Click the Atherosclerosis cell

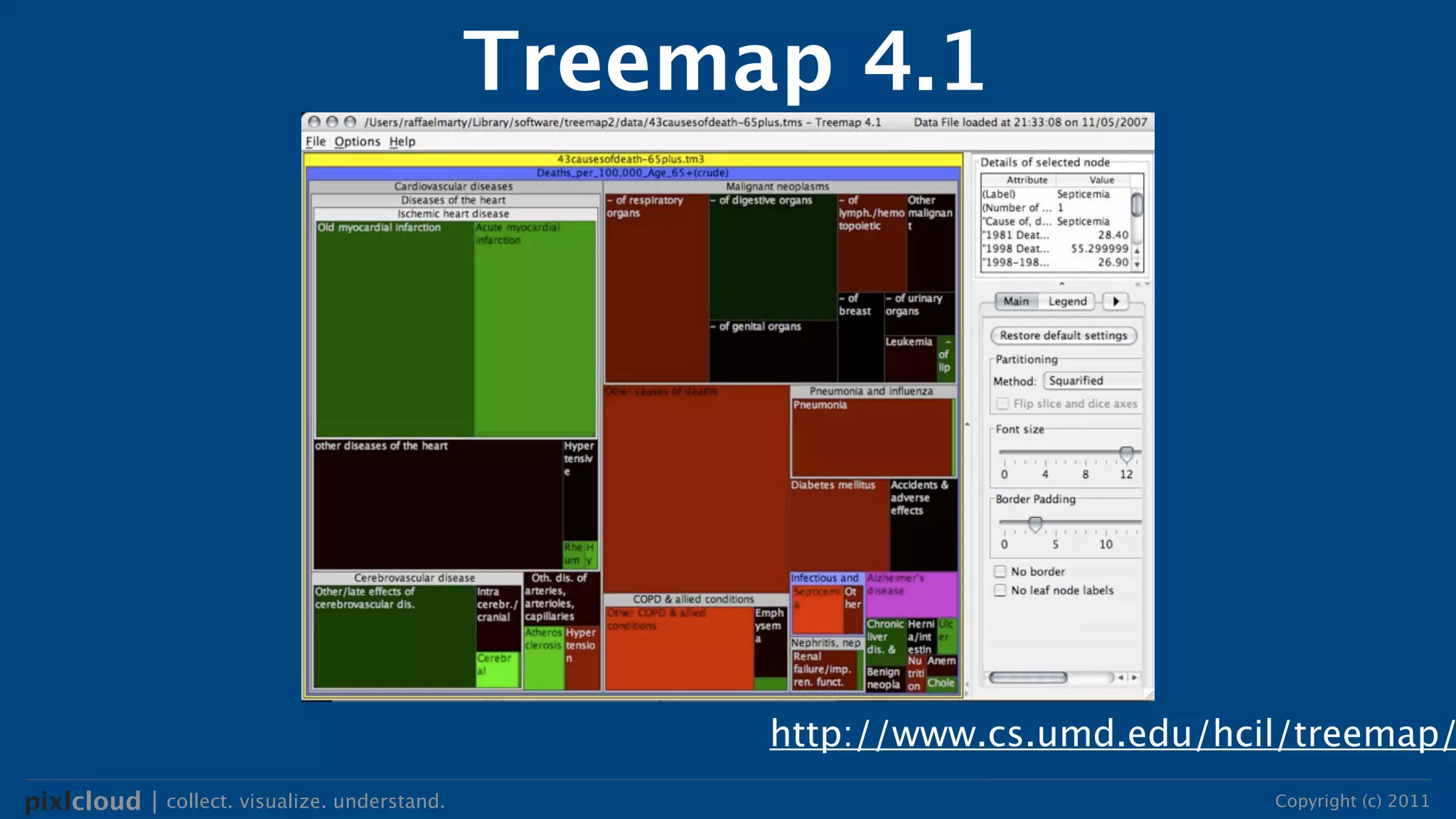[x=544, y=658]
